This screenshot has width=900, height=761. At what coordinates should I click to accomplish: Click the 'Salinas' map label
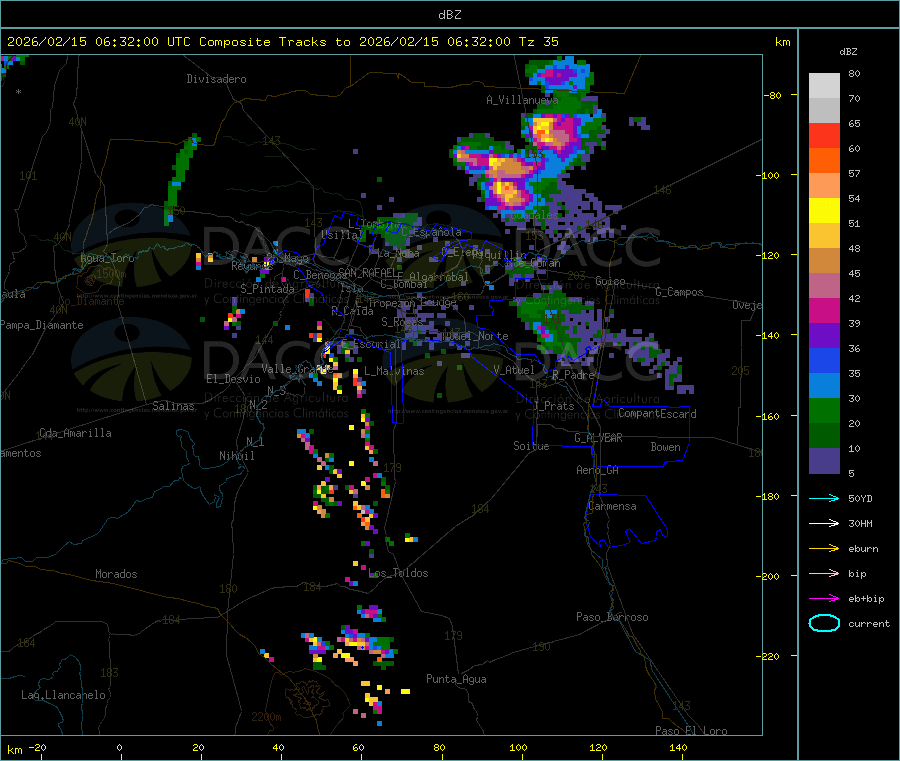point(173,406)
